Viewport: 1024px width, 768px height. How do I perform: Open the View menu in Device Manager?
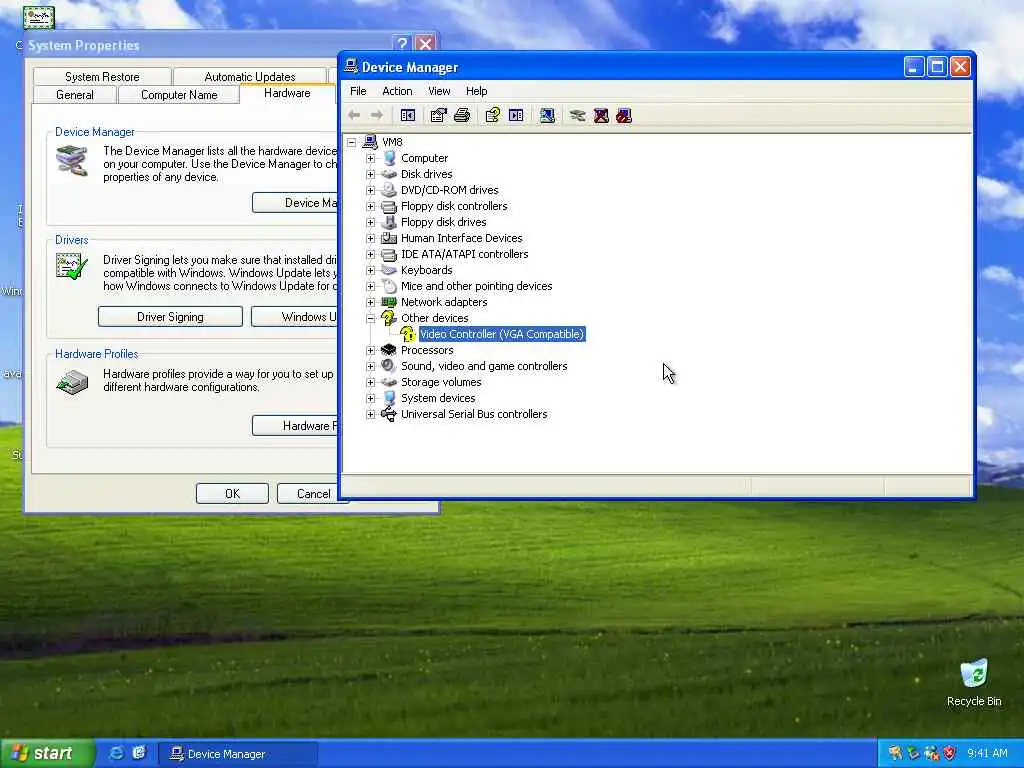(439, 91)
